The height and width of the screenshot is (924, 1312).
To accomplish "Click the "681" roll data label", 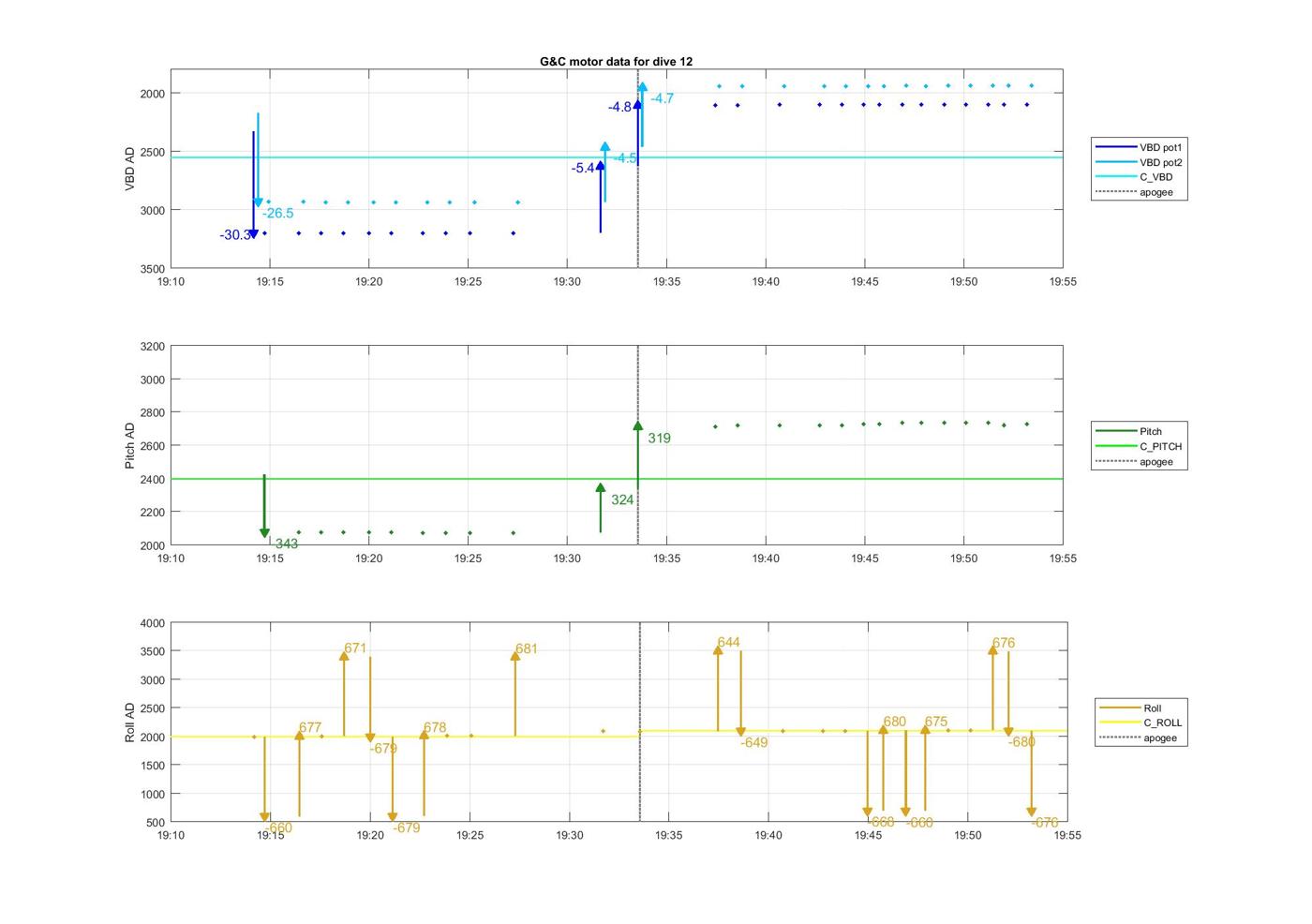I will (x=527, y=649).
